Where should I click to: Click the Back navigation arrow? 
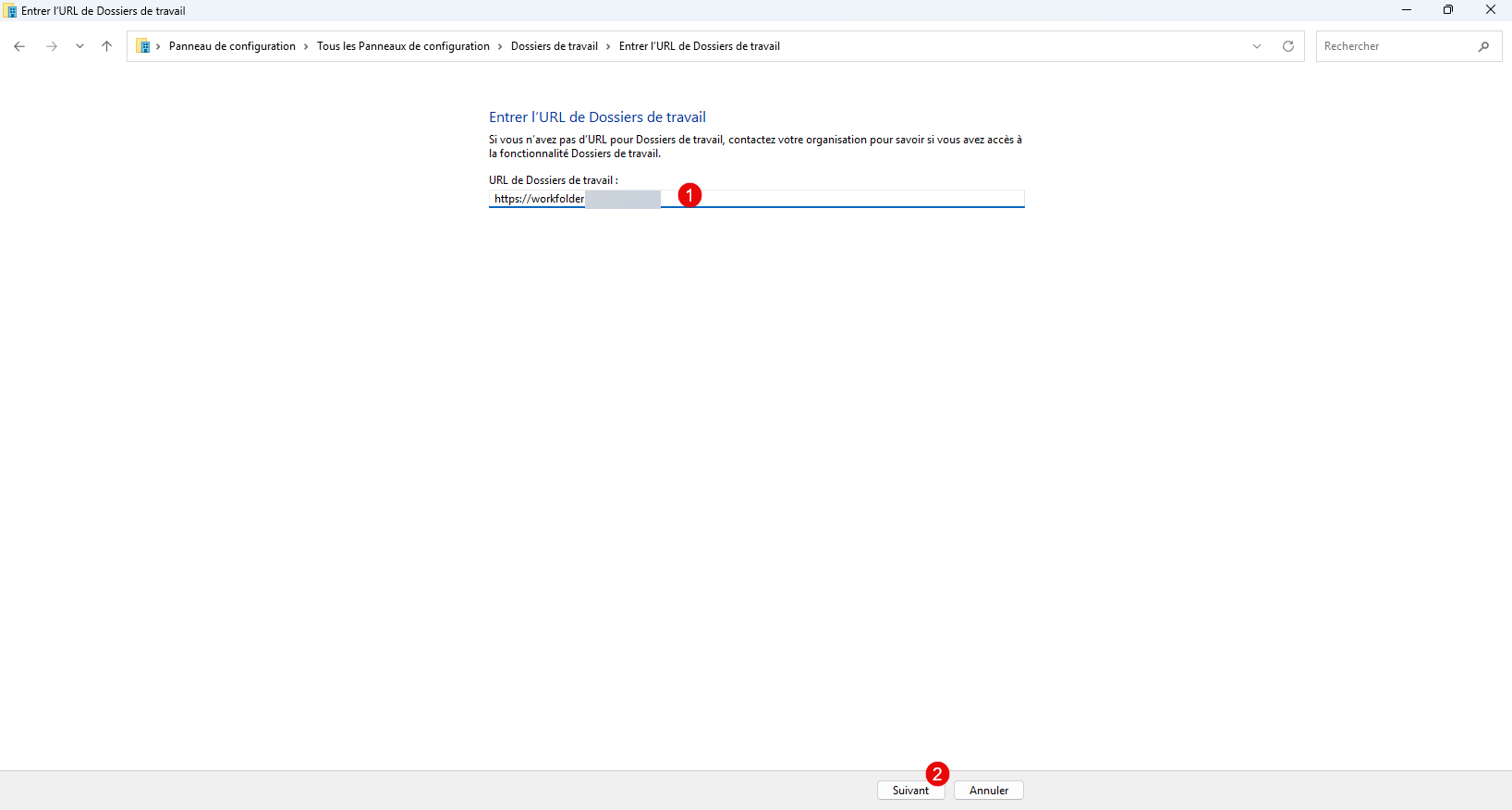click(19, 46)
